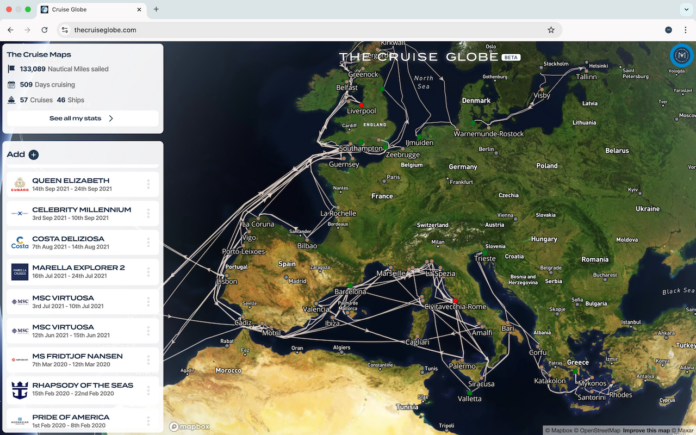
Task: Click the Royal Caribbean logo on Rhapsody
Action: (19, 389)
